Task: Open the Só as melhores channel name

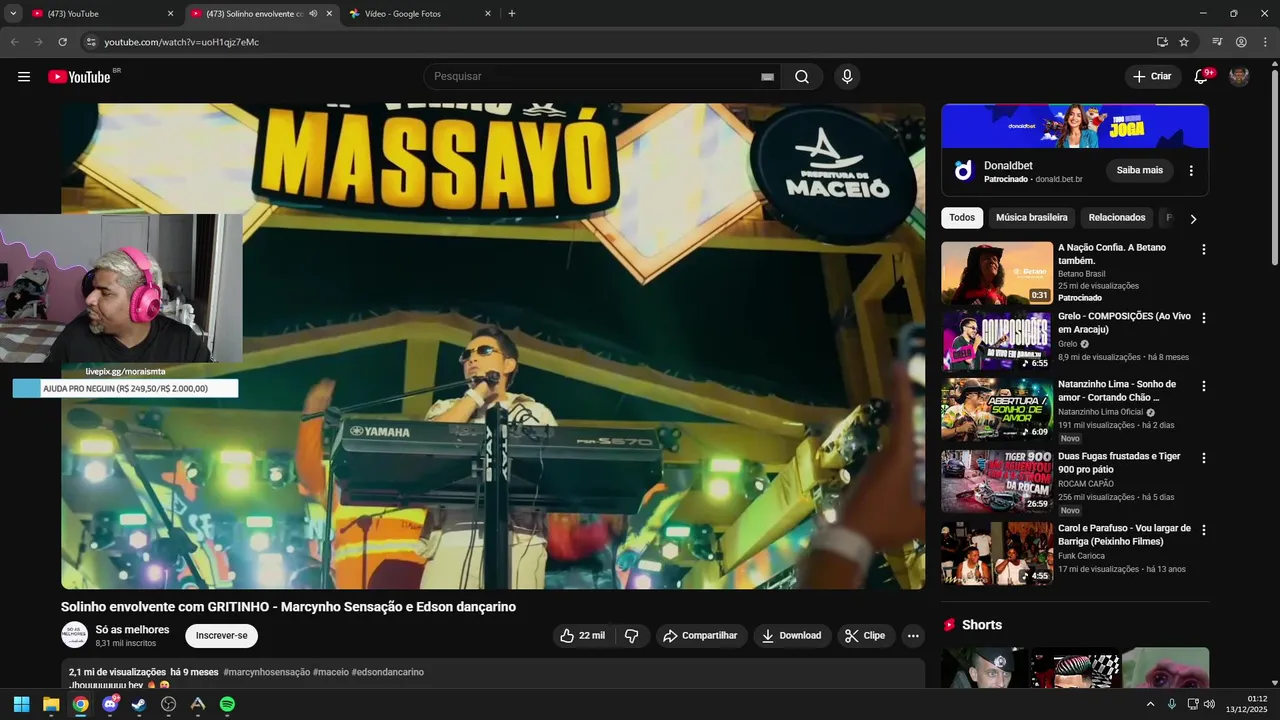Action: (132, 630)
